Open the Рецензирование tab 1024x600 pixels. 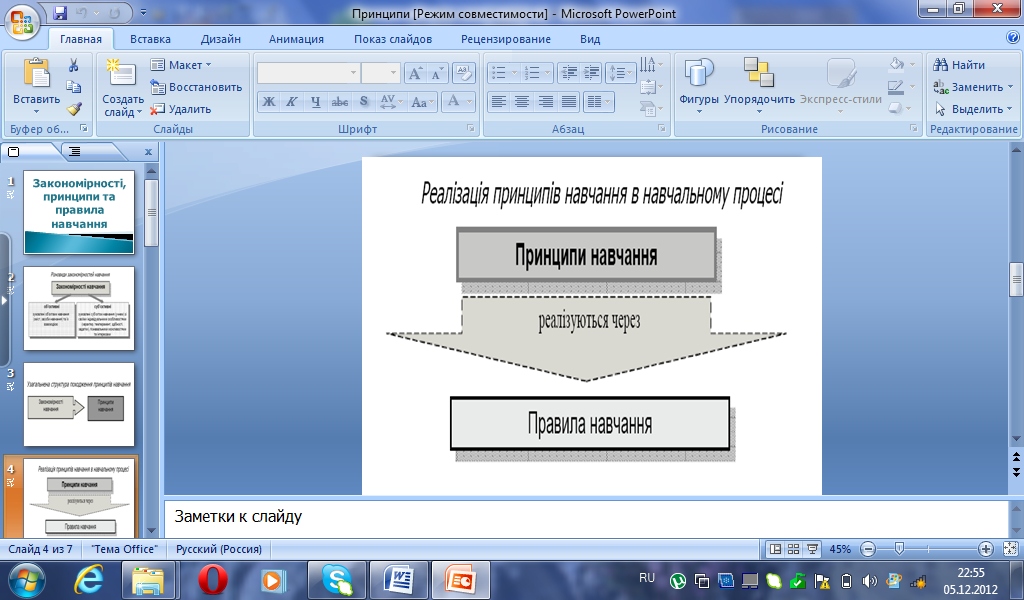point(506,39)
